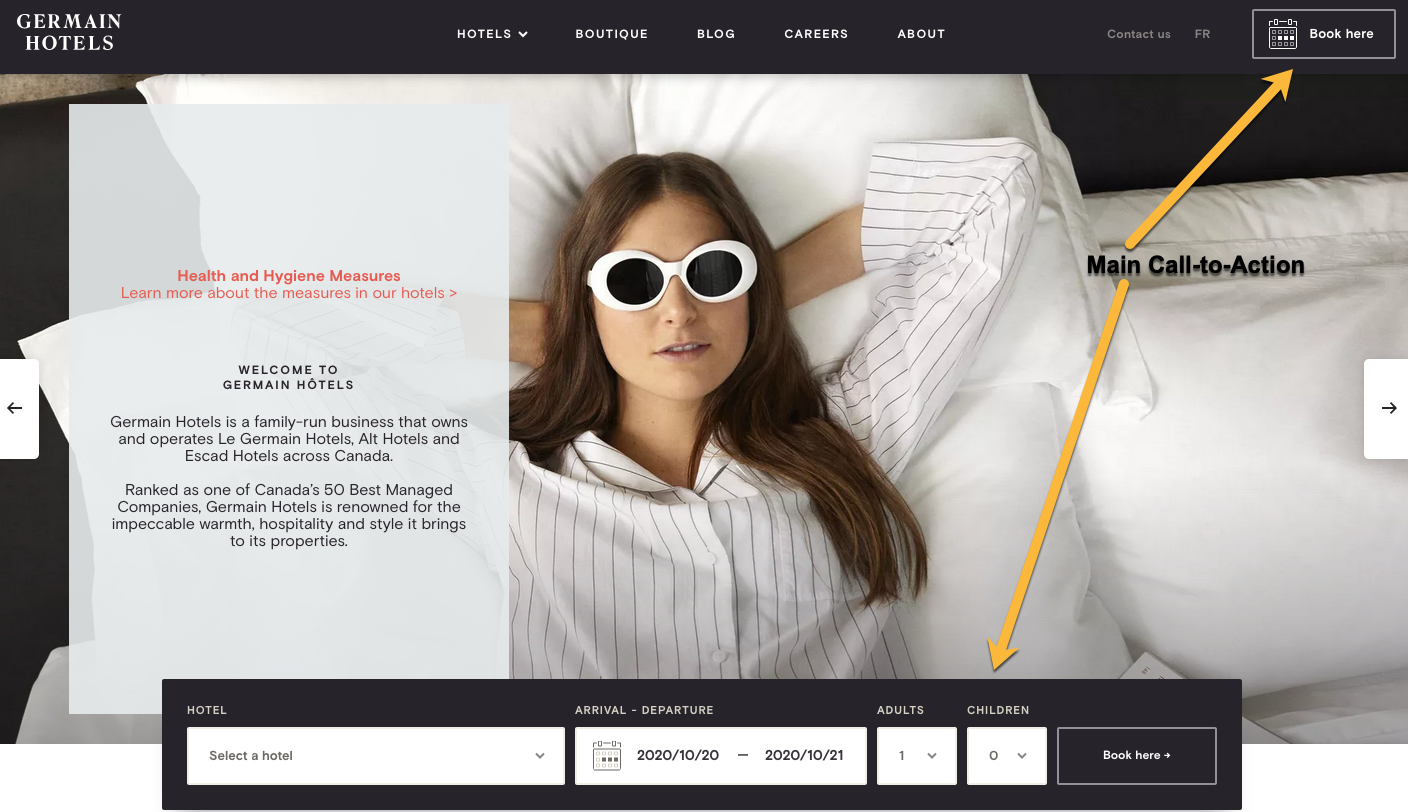Click the Germain Hotels logo

[69, 32]
